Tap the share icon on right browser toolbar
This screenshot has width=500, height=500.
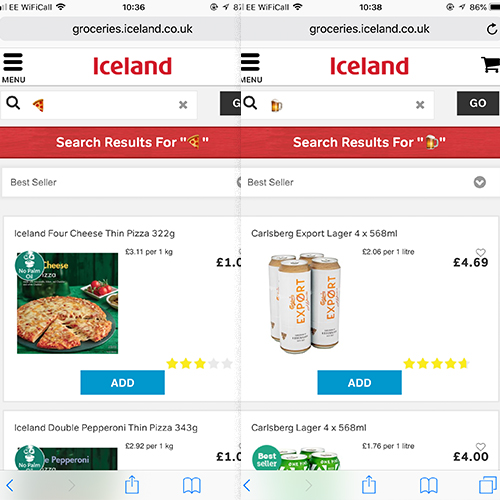(369, 485)
